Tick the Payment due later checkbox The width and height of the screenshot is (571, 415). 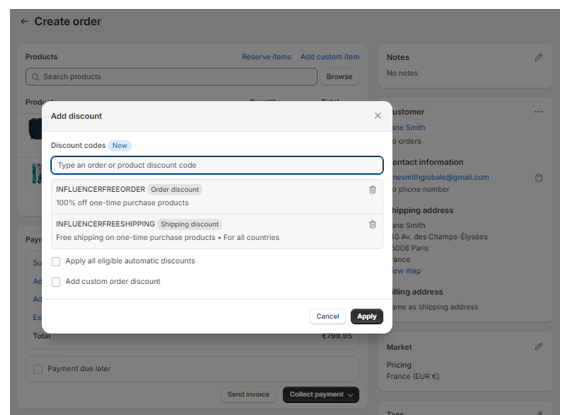pos(38,369)
